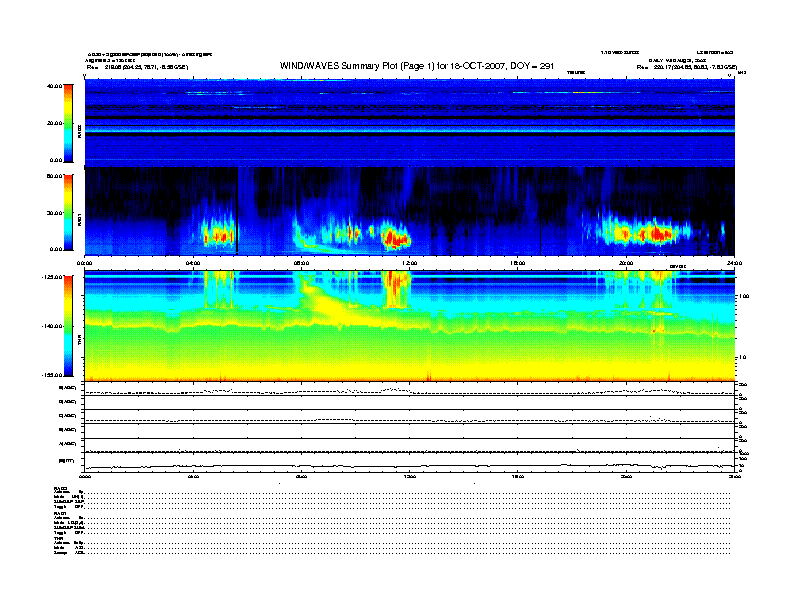The width and height of the screenshot is (792, 612).
Task: Click the 04:00 tick label under the RAD1 spectrogram
Action: pos(193,263)
